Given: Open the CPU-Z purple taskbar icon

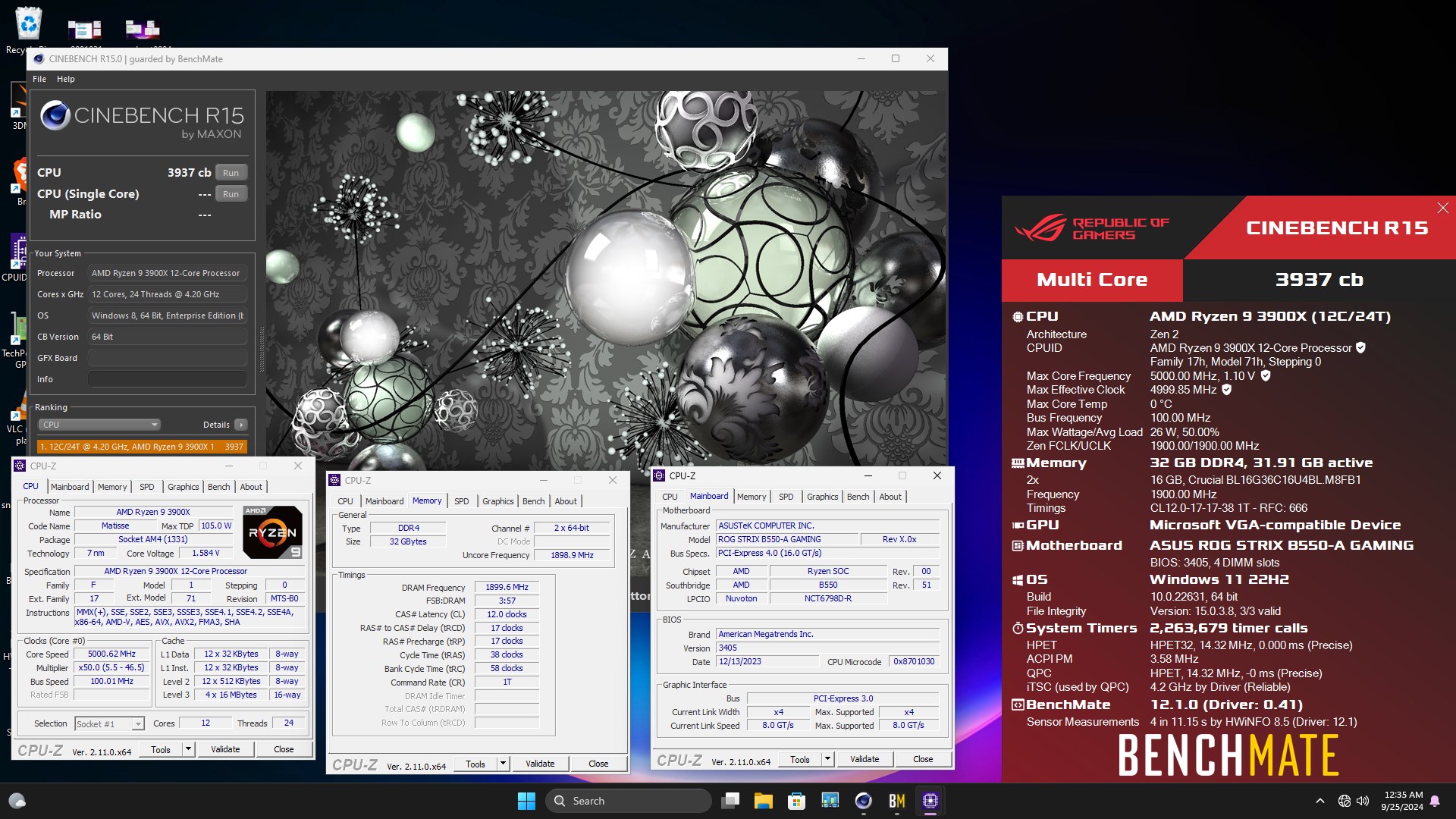Looking at the screenshot, I should 930,801.
